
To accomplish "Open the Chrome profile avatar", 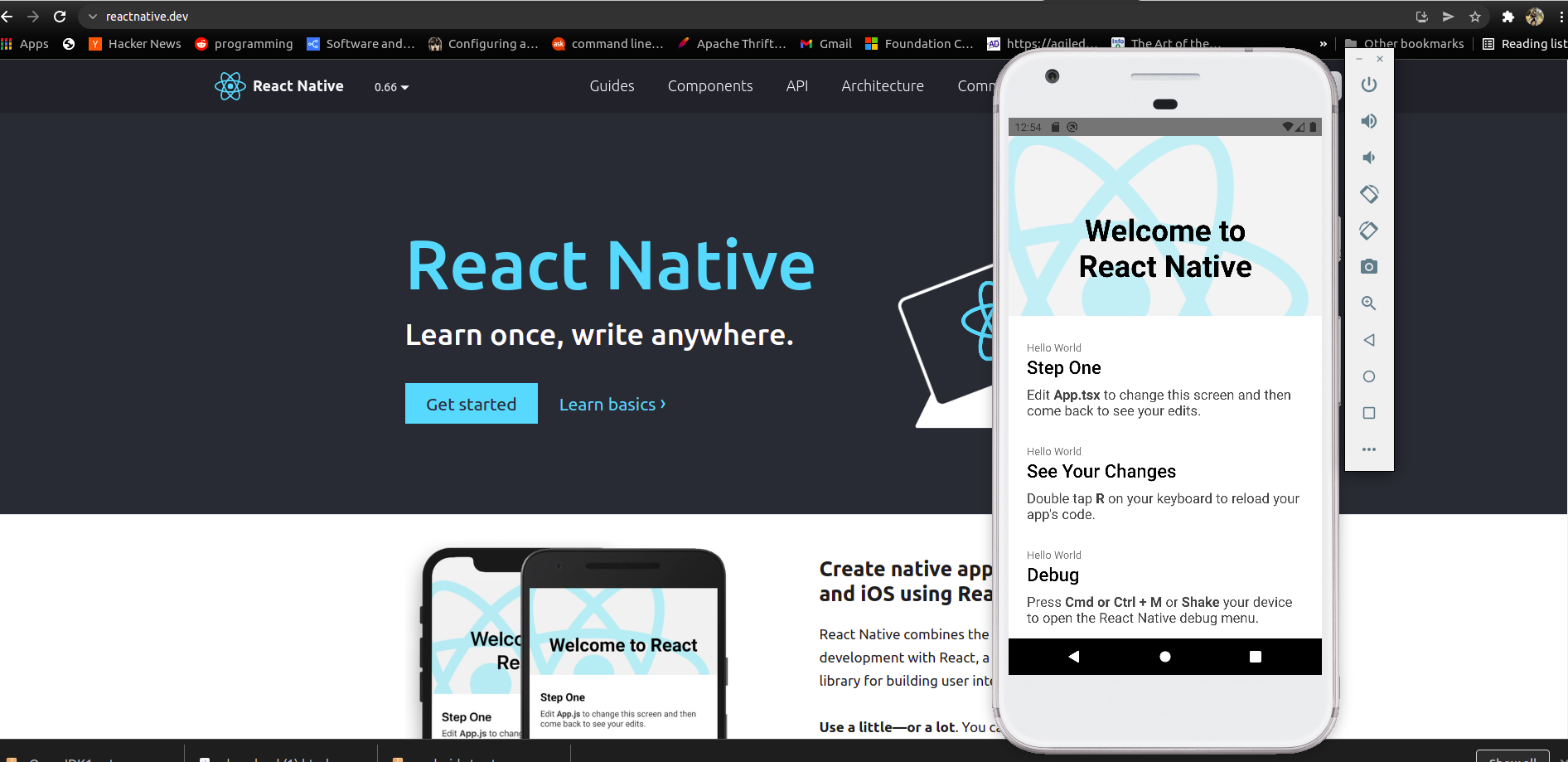I will pyautogui.click(x=1535, y=17).
